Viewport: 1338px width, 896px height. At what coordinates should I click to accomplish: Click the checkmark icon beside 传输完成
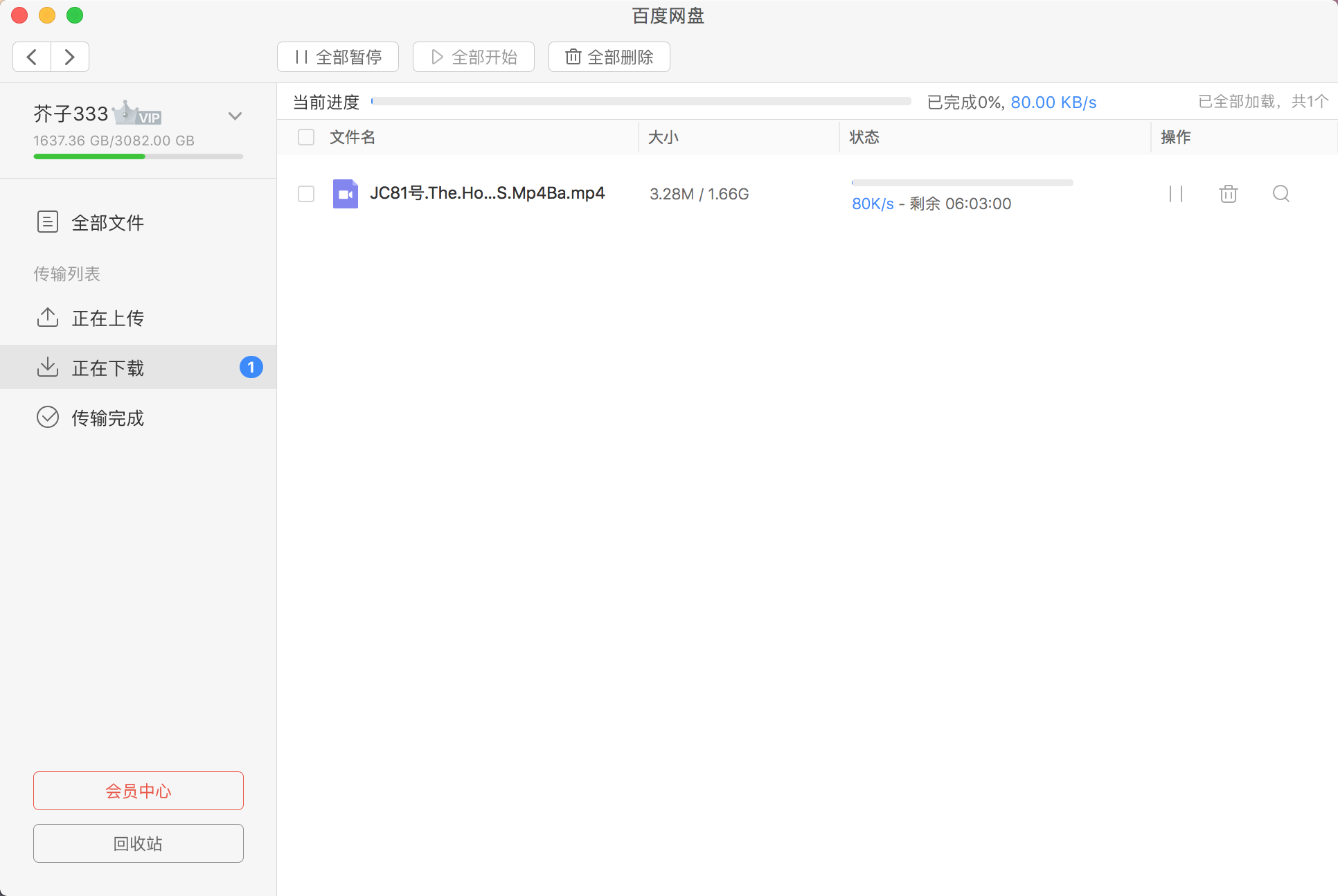[47, 418]
